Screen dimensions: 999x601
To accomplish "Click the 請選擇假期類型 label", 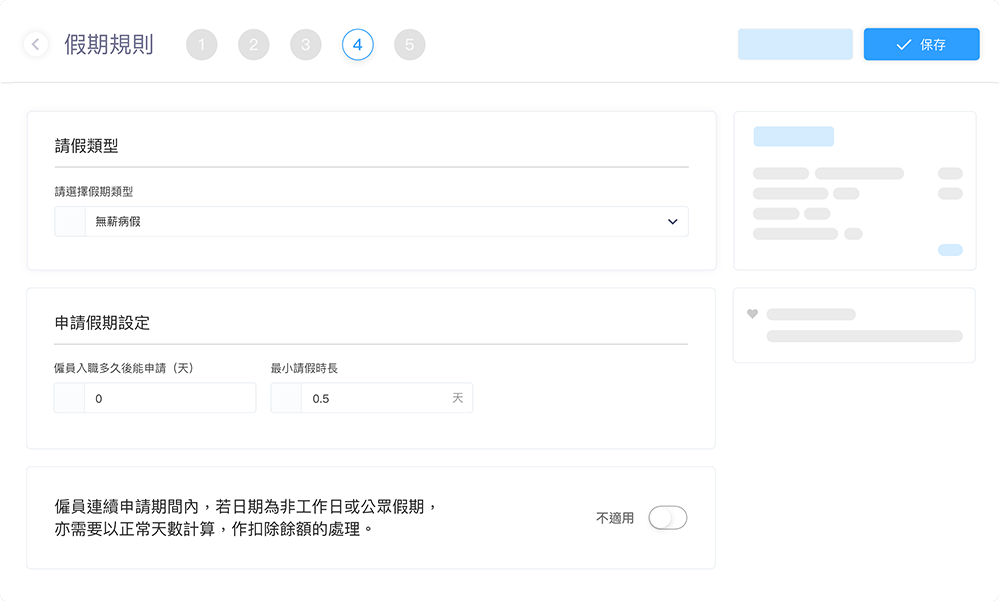I will pyautogui.click(x=94, y=191).
